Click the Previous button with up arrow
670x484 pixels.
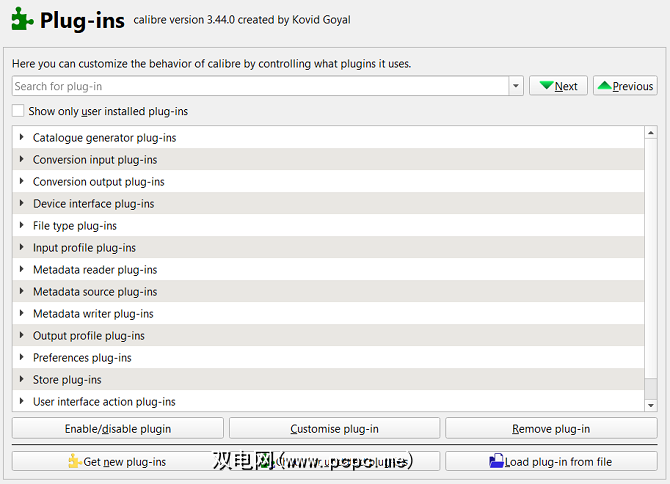pos(625,86)
